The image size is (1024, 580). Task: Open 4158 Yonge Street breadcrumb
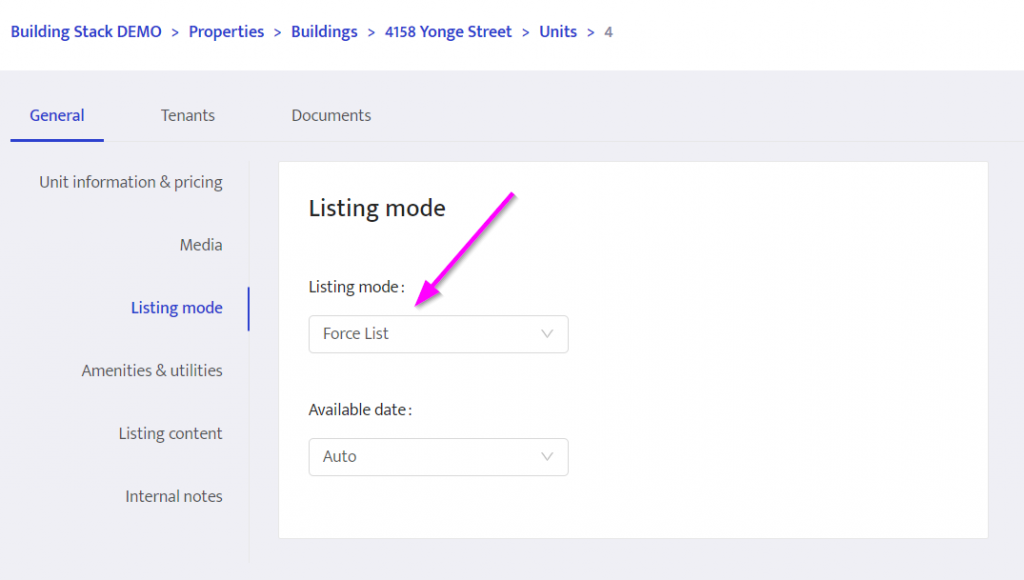tap(448, 32)
